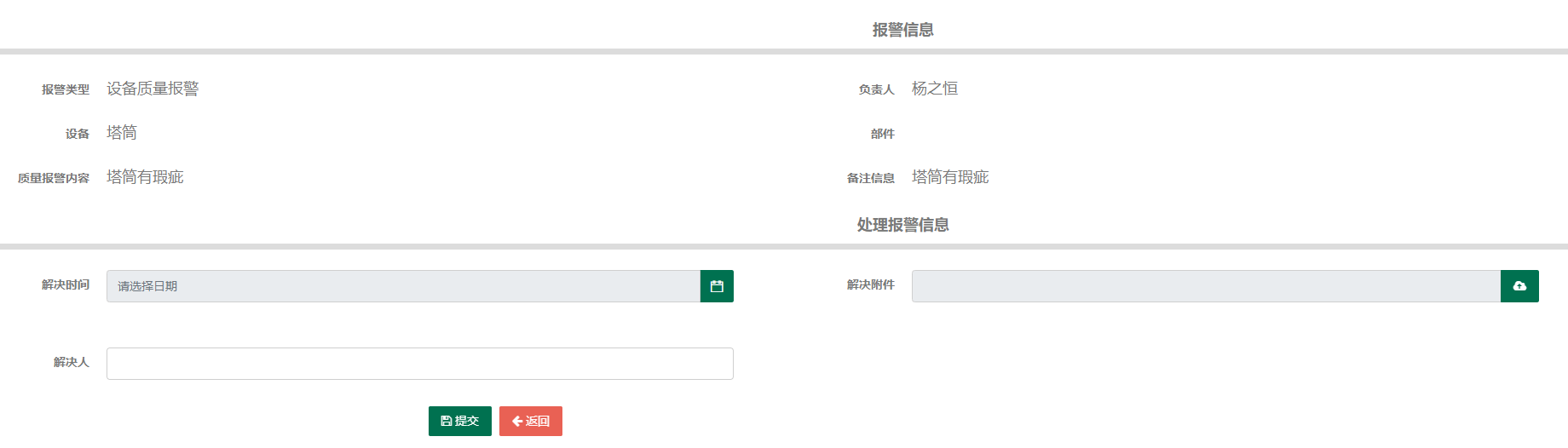
Task: Select the 报警信息 section heading
Action: [x=903, y=30]
